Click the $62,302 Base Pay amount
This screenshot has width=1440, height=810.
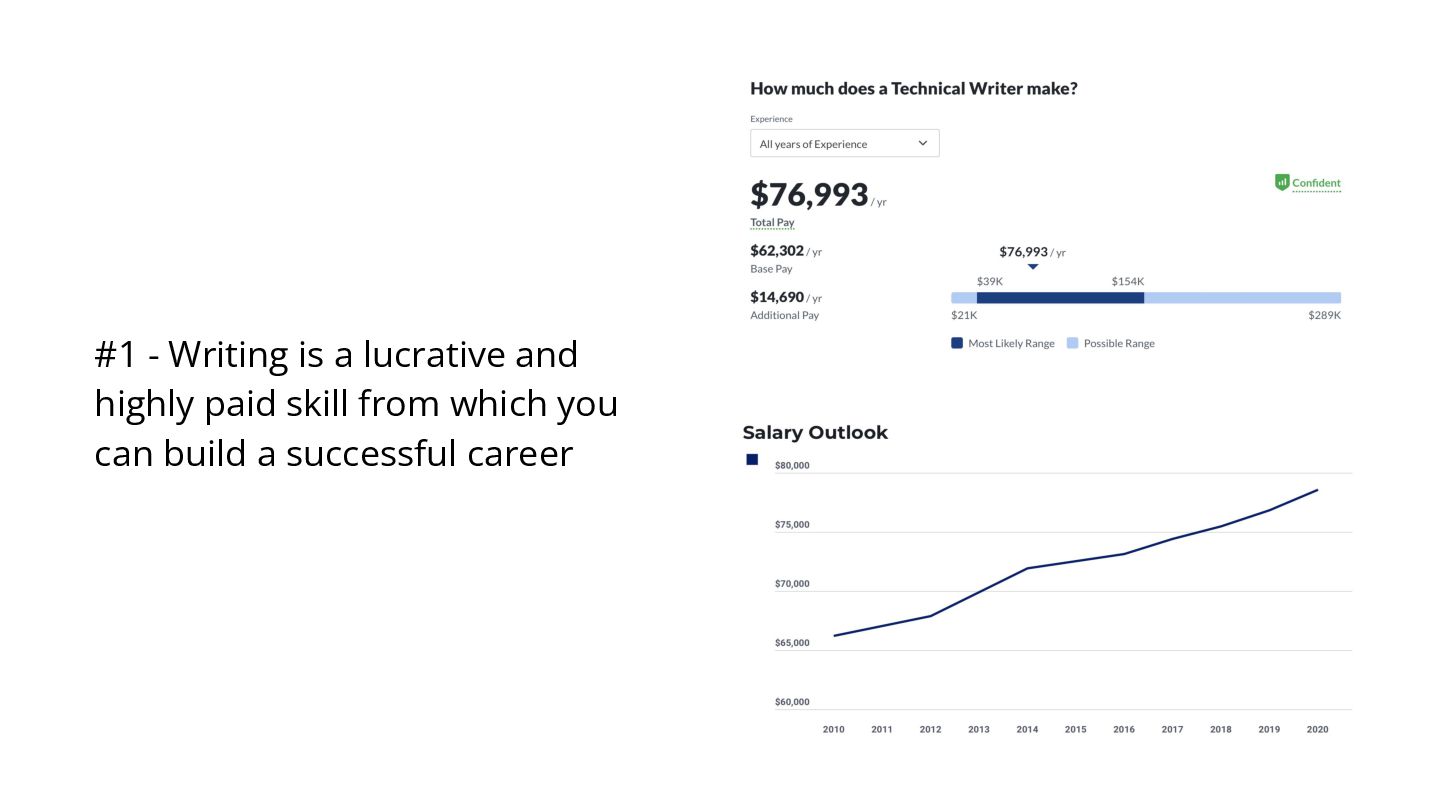click(x=777, y=251)
